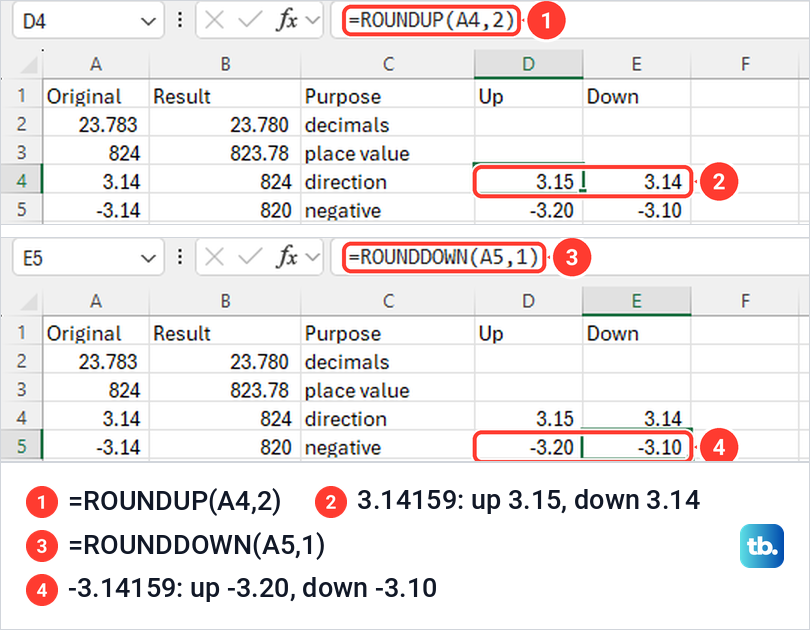Click the 'direction' cell in the upper sheet
810x630 pixels.
click(388, 181)
